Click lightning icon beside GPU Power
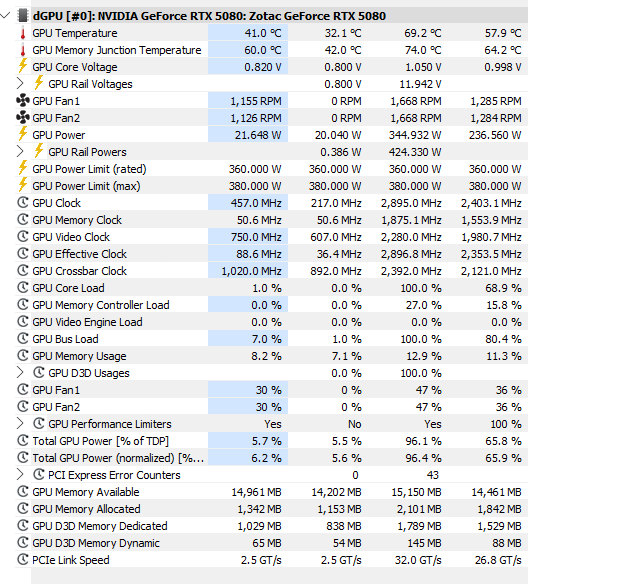The image size is (629, 584). pos(23,134)
